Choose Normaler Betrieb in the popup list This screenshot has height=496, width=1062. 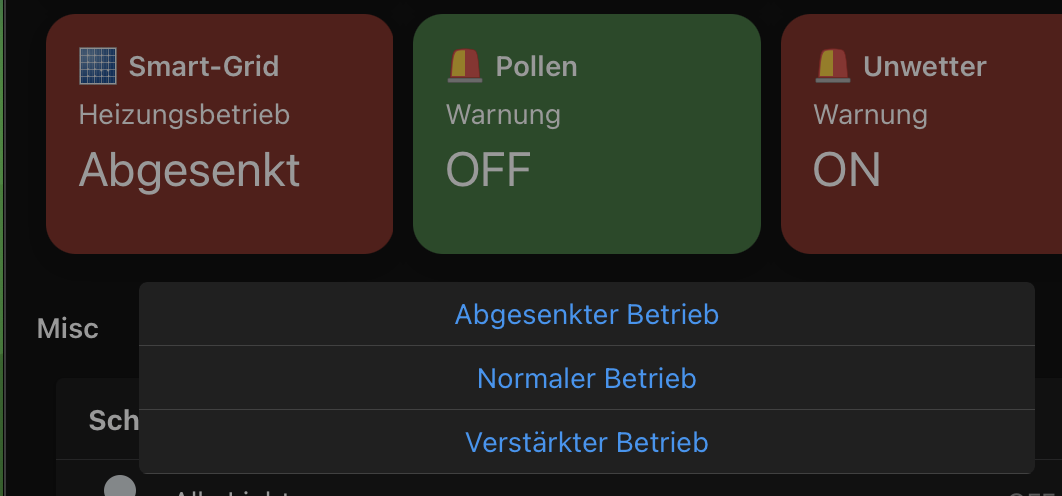(587, 378)
